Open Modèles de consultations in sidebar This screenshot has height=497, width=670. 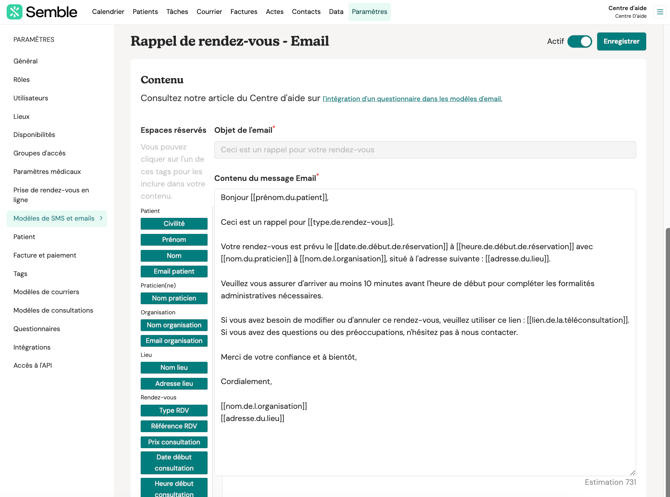tap(53, 310)
